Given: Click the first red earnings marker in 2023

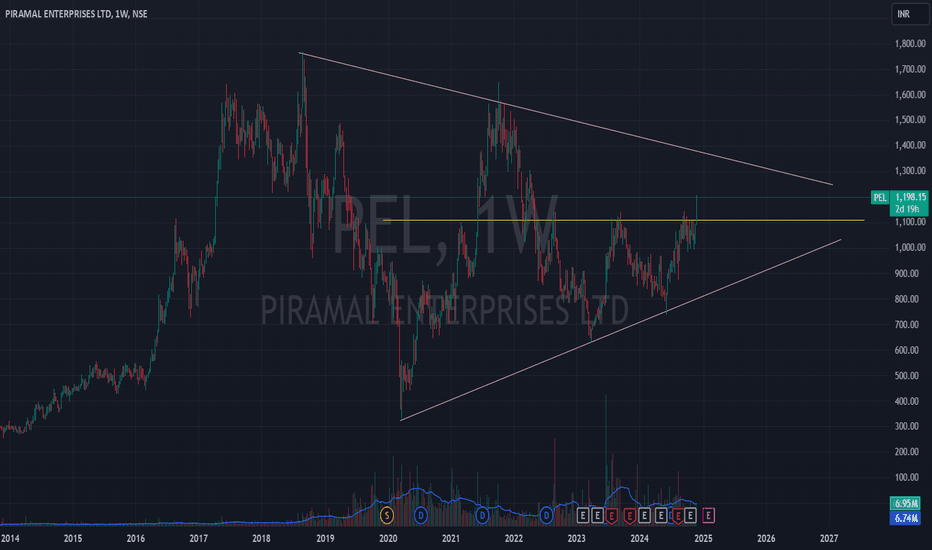Looking at the screenshot, I should (x=612, y=516).
